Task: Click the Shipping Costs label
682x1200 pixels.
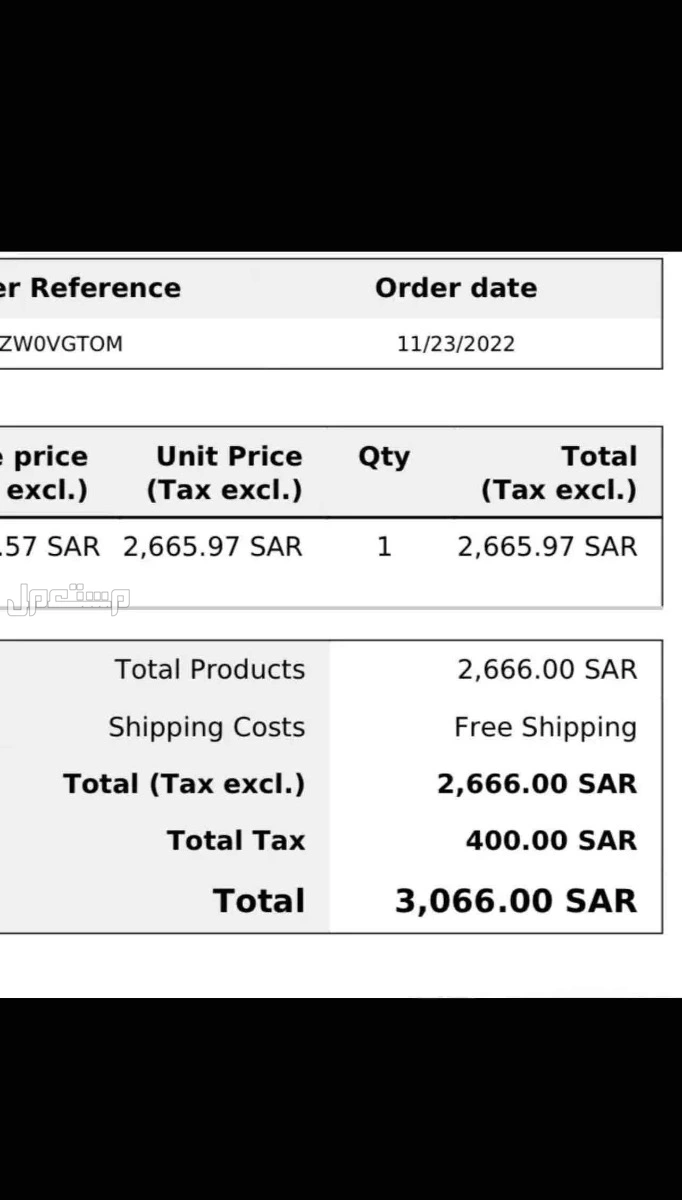Action: [207, 727]
